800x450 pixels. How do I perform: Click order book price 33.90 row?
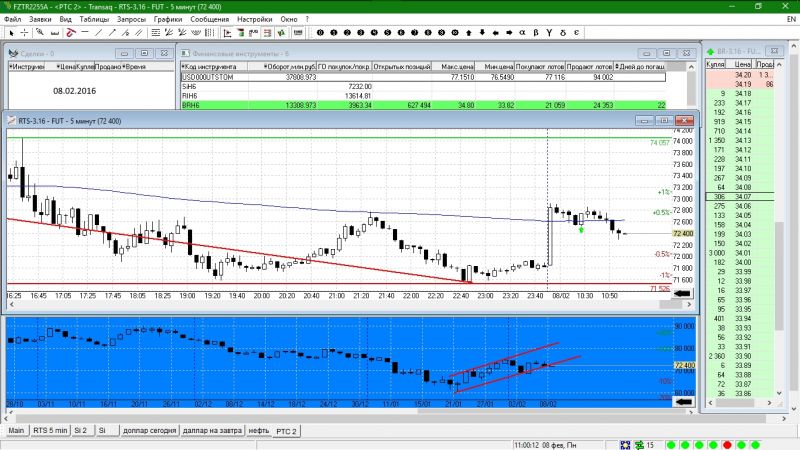[x=740, y=356]
